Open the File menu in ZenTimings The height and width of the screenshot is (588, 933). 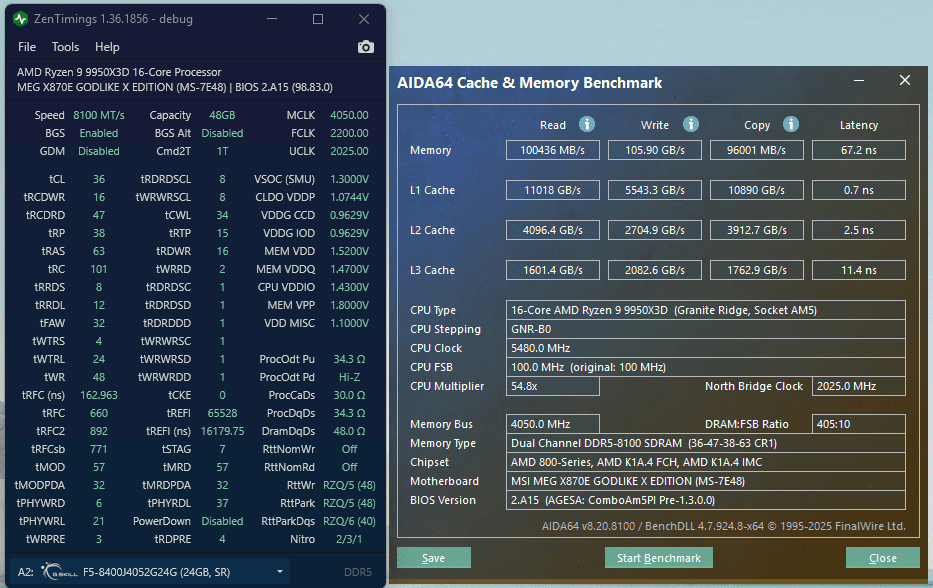27,47
